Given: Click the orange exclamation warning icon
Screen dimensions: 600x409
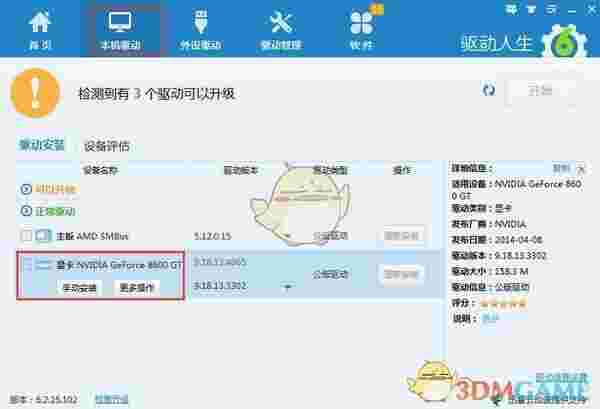Looking at the screenshot, I should tap(35, 93).
